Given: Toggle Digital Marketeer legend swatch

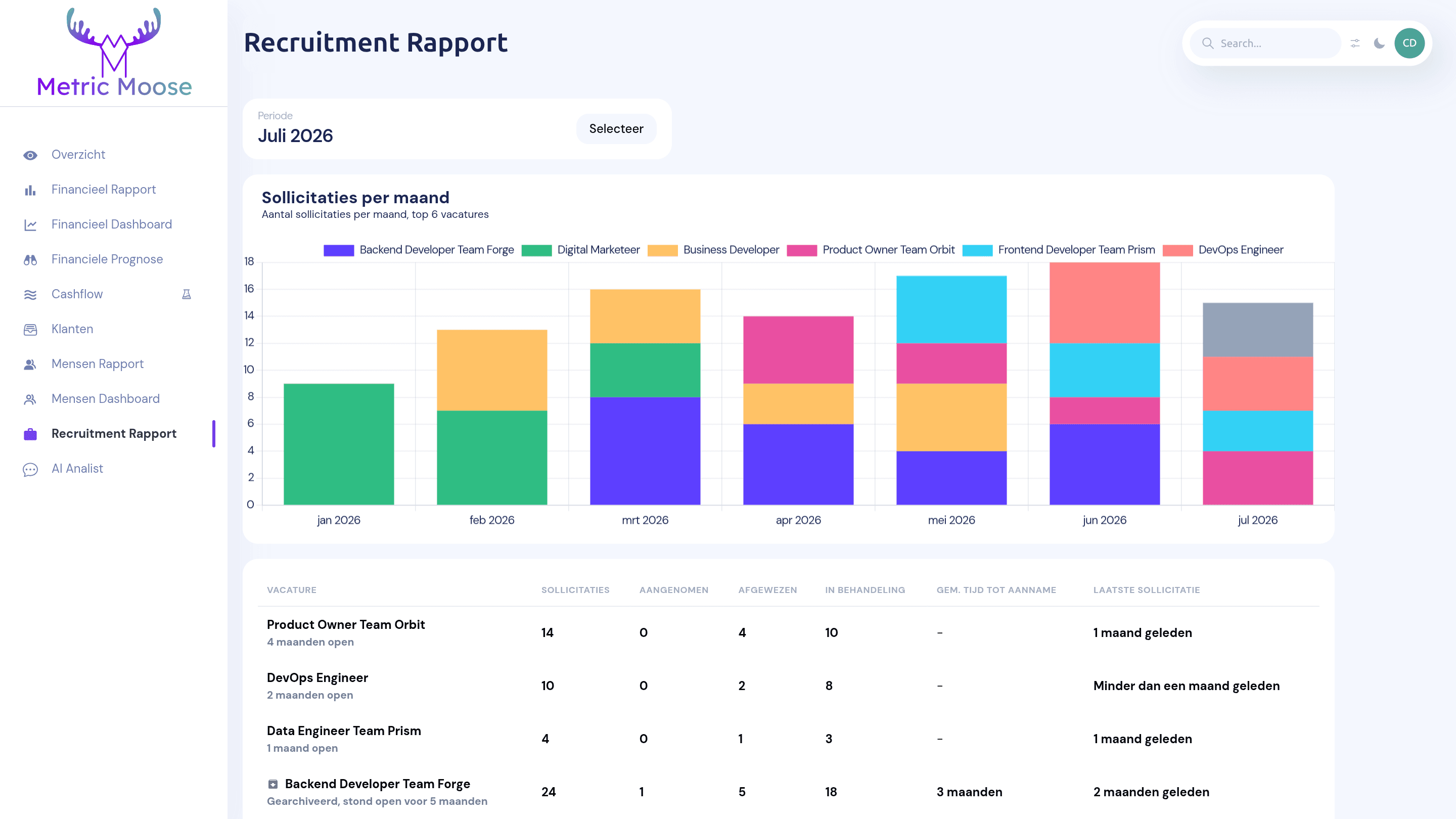Looking at the screenshot, I should pyautogui.click(x=536, y=250).
